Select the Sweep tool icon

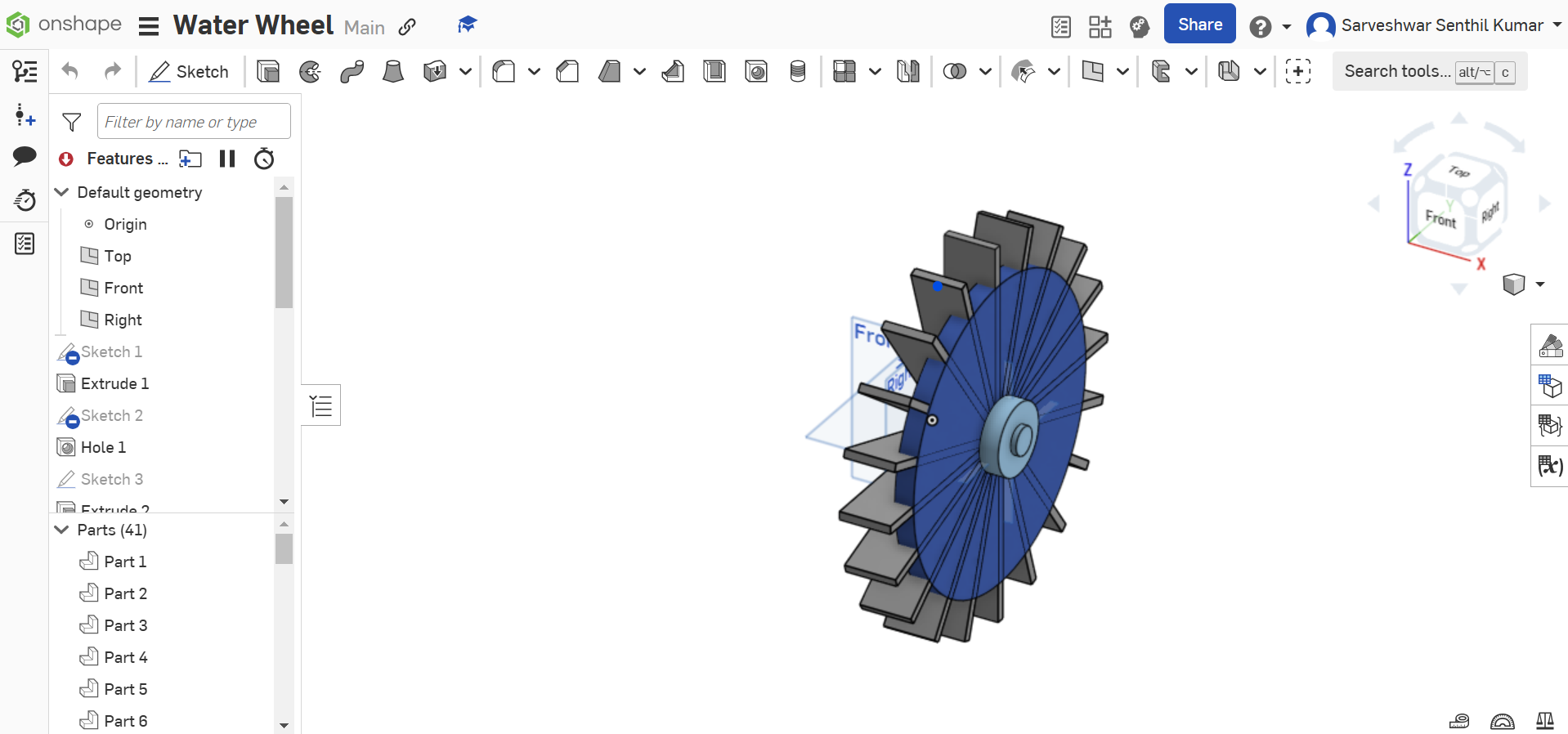352,72
